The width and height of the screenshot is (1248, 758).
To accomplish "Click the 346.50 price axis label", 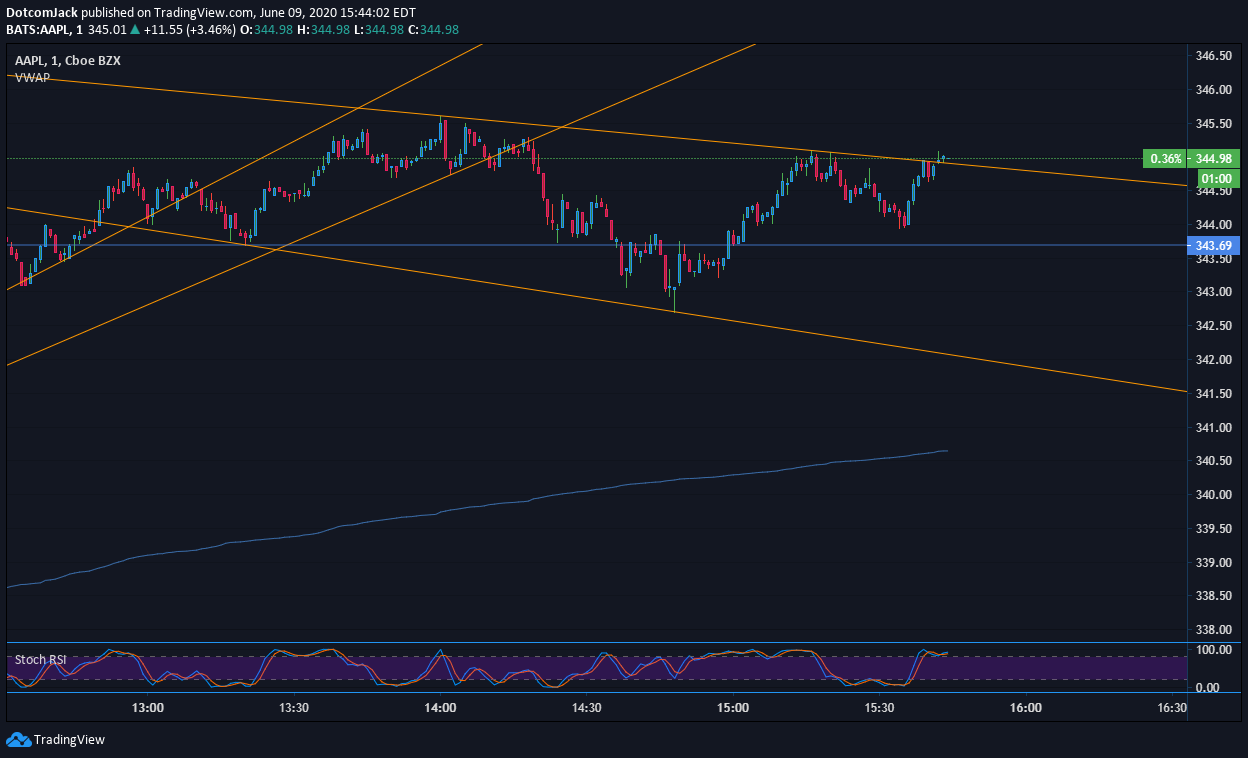I will (x=1214, y=56).
